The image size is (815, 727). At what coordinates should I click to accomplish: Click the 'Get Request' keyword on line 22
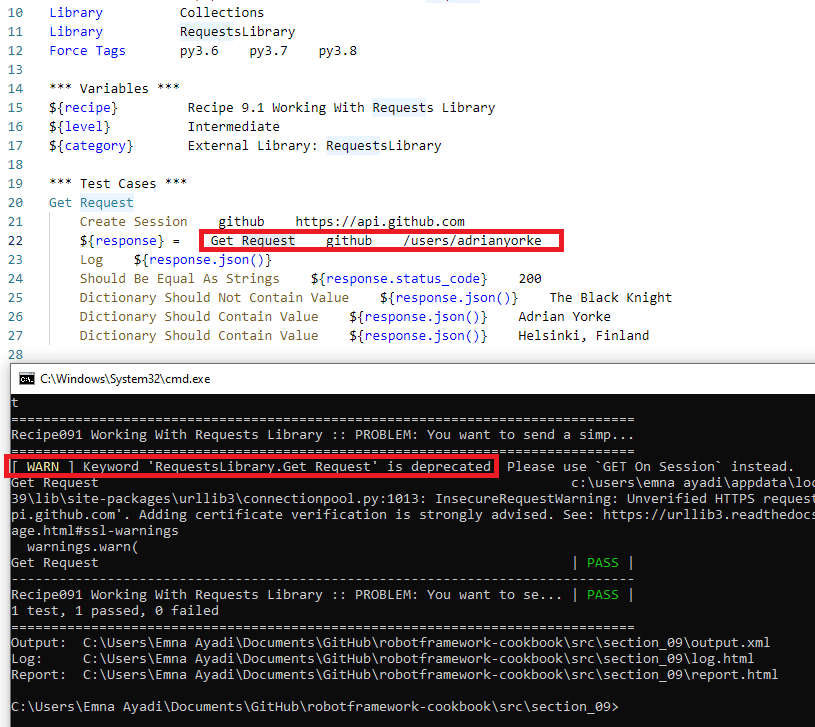tap(253, 241)
